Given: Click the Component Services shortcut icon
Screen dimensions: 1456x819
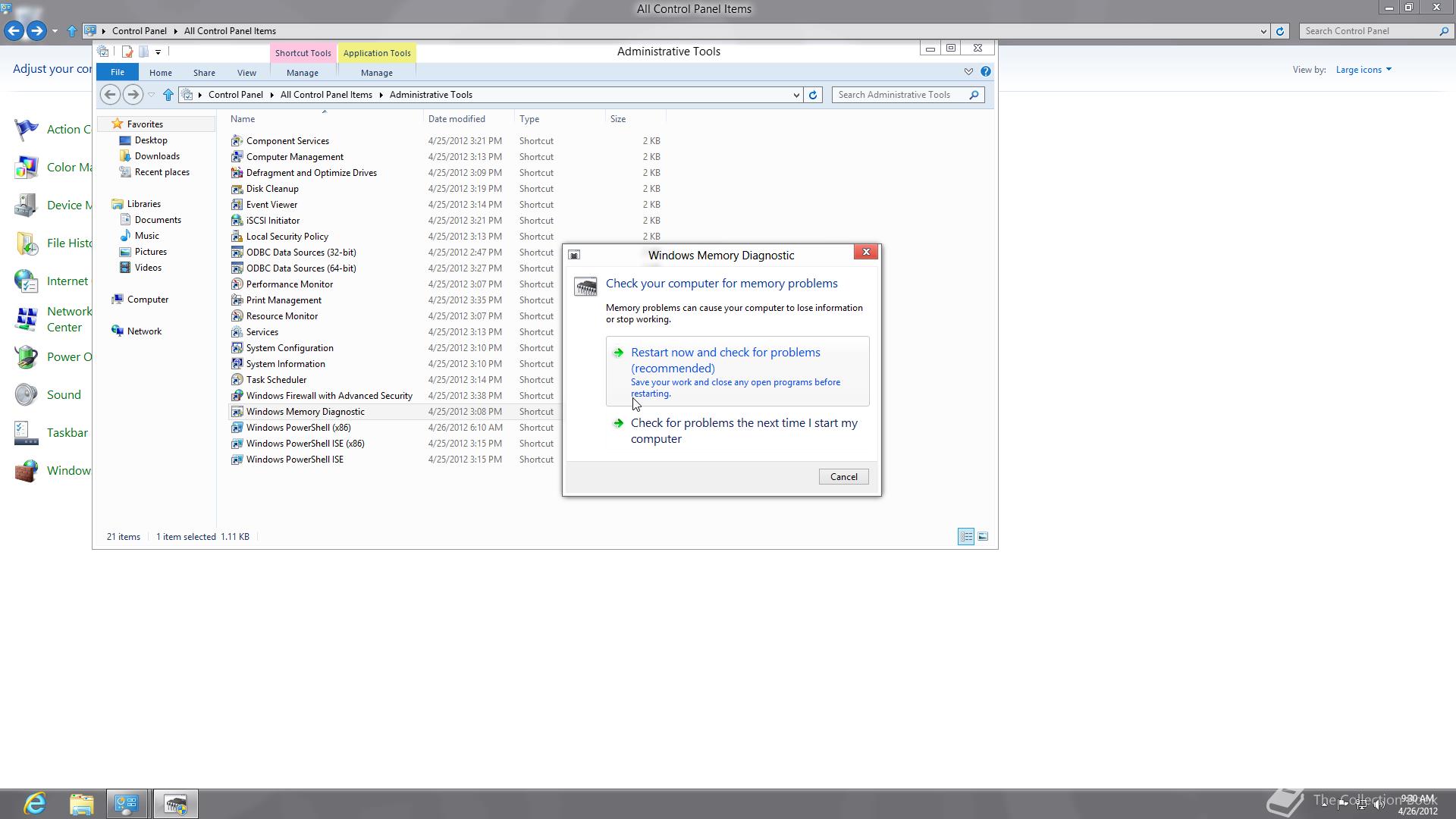Looking at the screenshot, I should pos(237,141).
